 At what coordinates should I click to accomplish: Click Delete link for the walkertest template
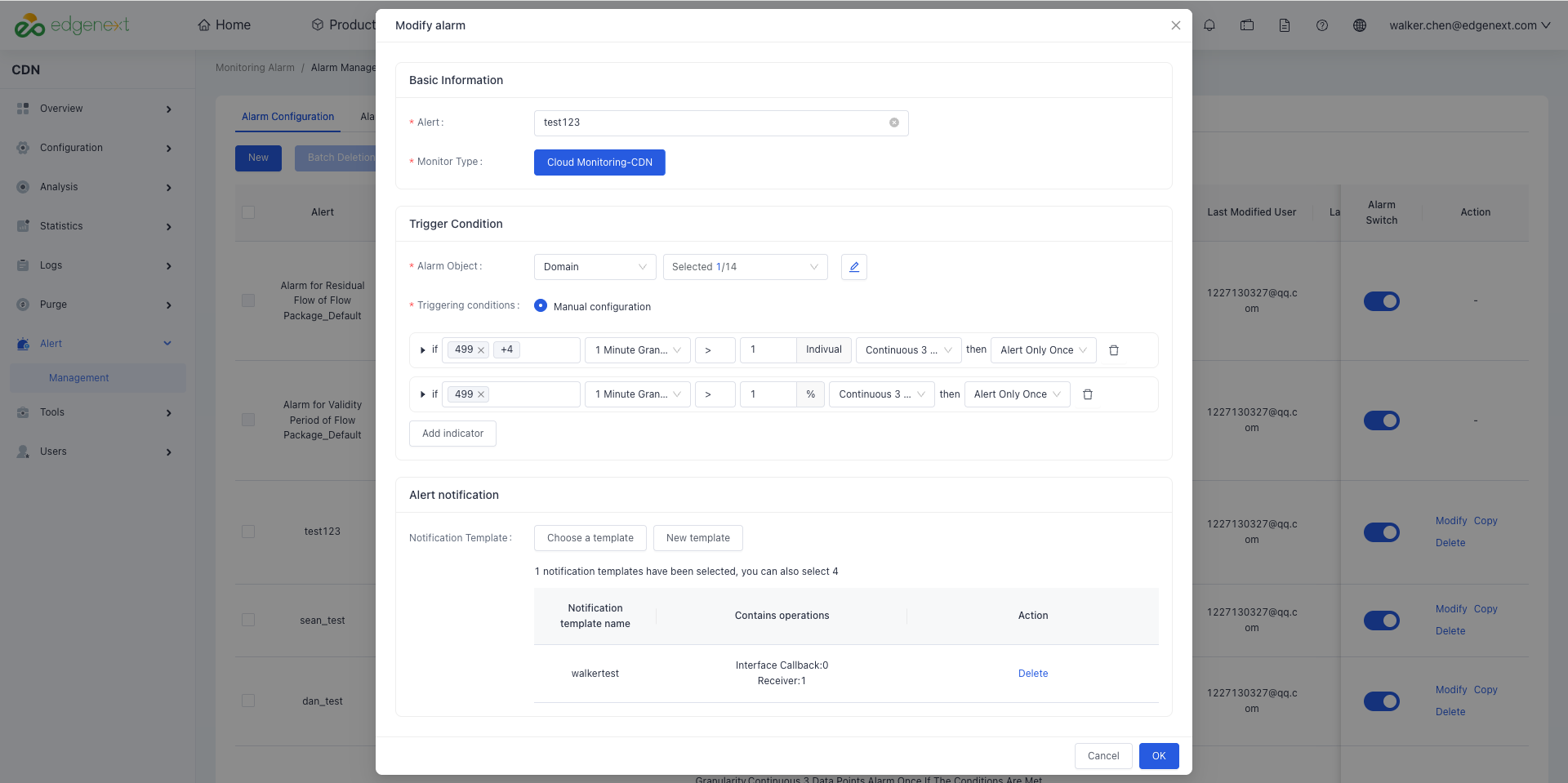click(1033, 674)
